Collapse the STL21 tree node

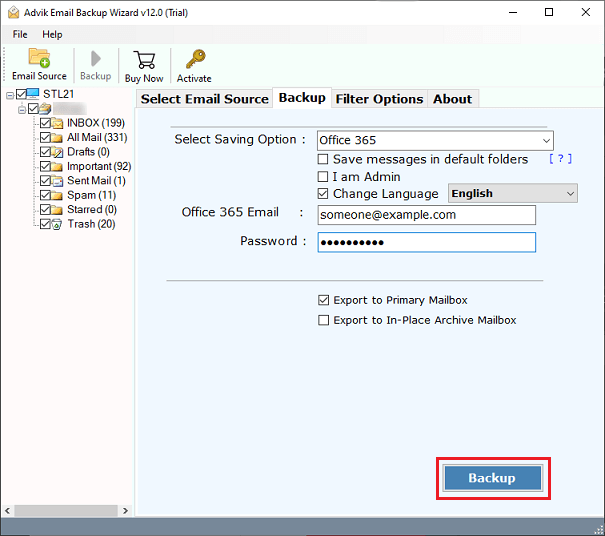pos(10,95)
